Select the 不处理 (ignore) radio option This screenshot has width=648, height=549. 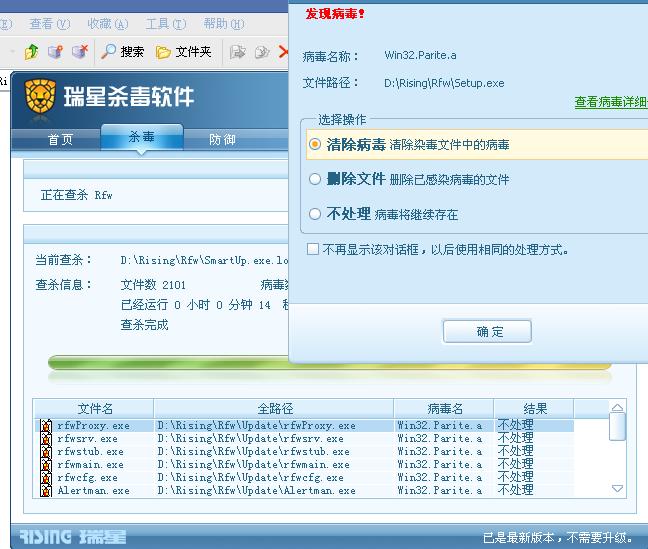pyautogui.click(x=315, y=214)
